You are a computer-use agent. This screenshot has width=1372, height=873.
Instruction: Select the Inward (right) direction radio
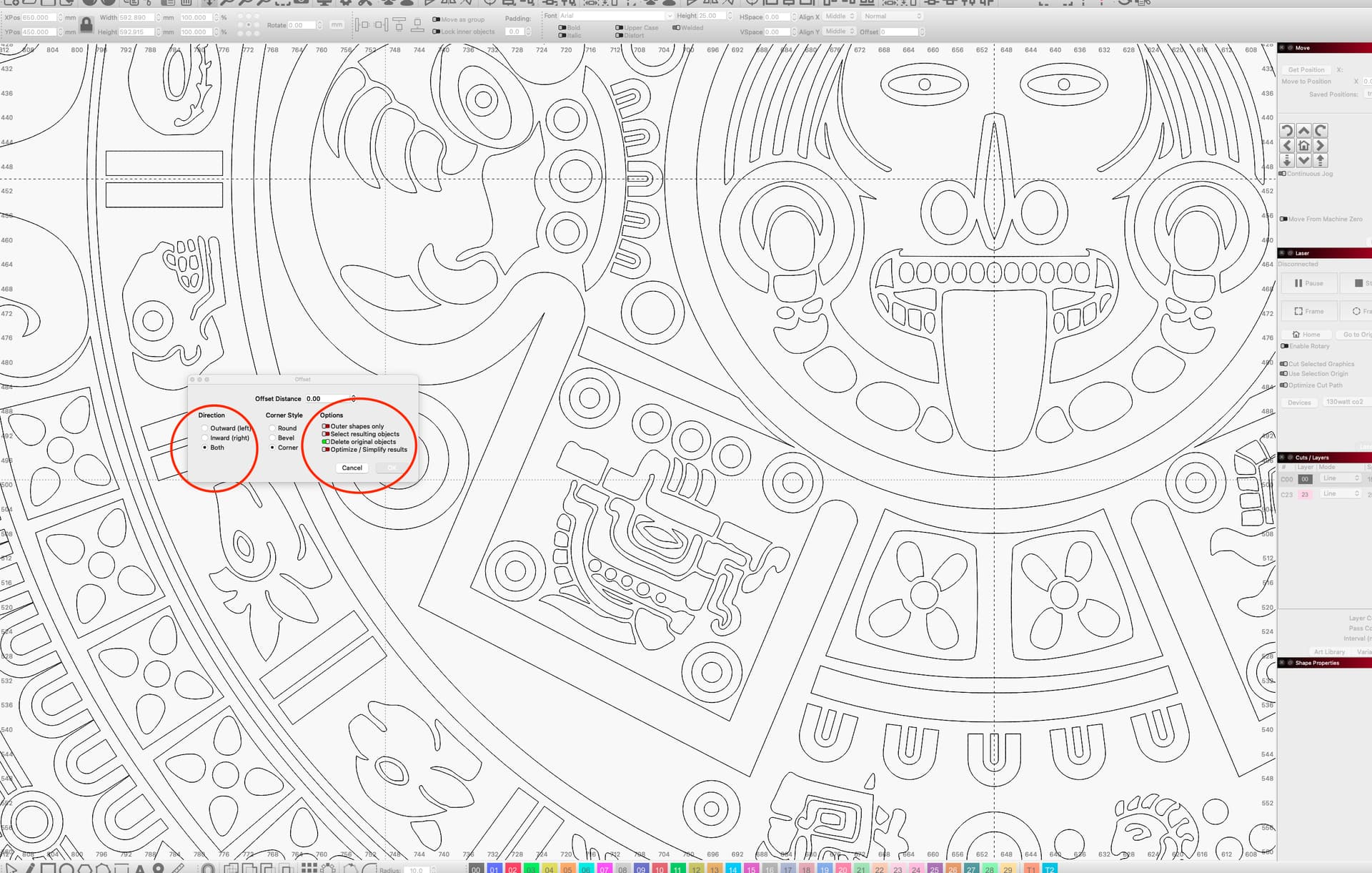(x=205, y=438)
